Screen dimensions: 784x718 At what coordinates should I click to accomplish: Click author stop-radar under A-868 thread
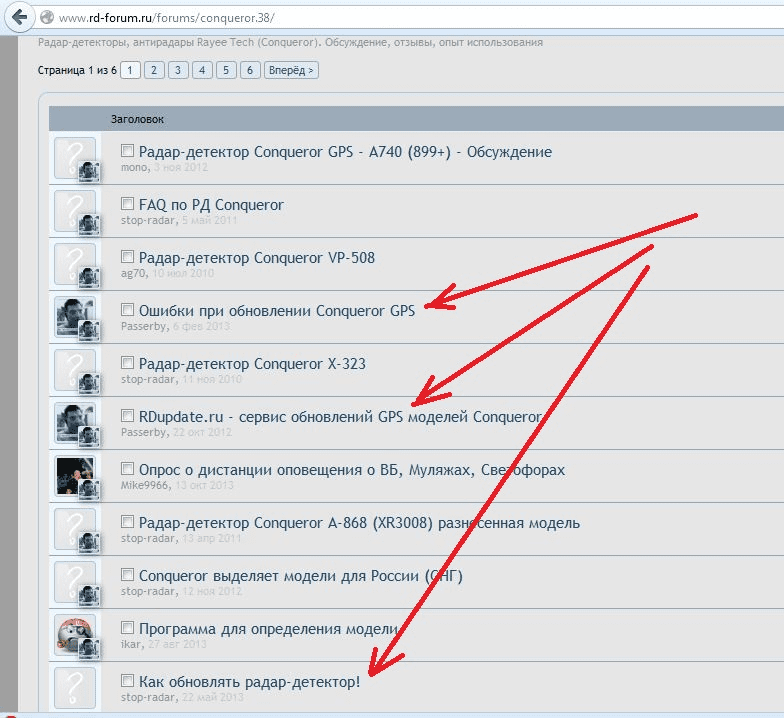pos(148,538)
